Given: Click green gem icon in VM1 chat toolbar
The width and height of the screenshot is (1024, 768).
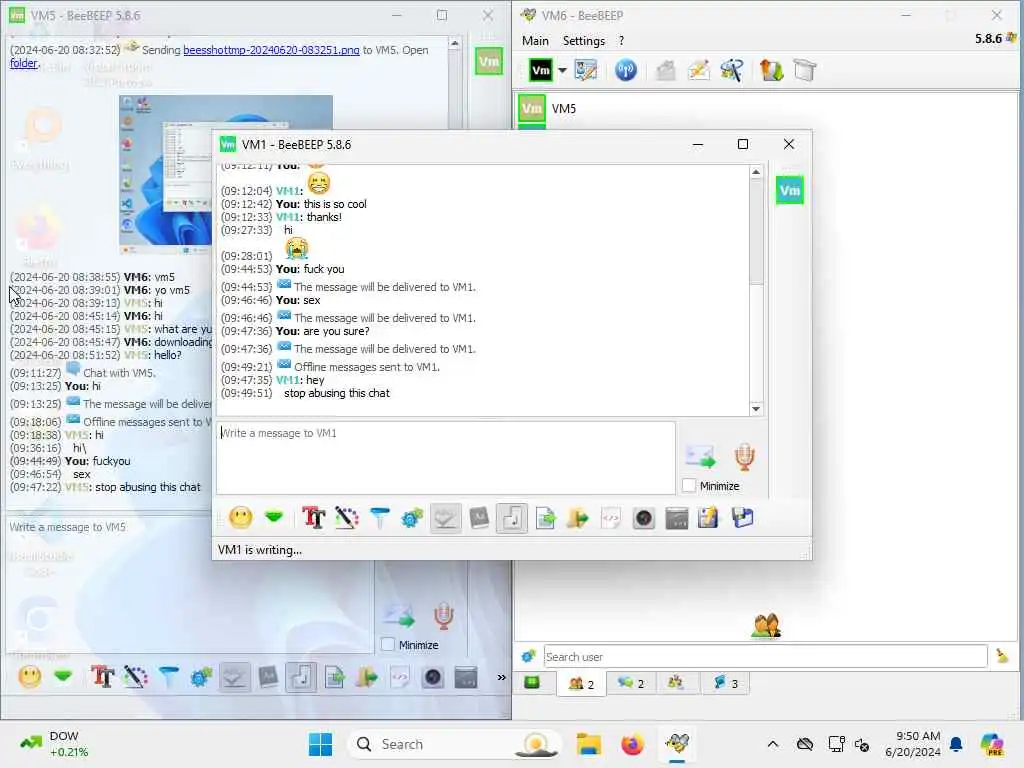Looking at the screenshot, I should click(274, 518).
